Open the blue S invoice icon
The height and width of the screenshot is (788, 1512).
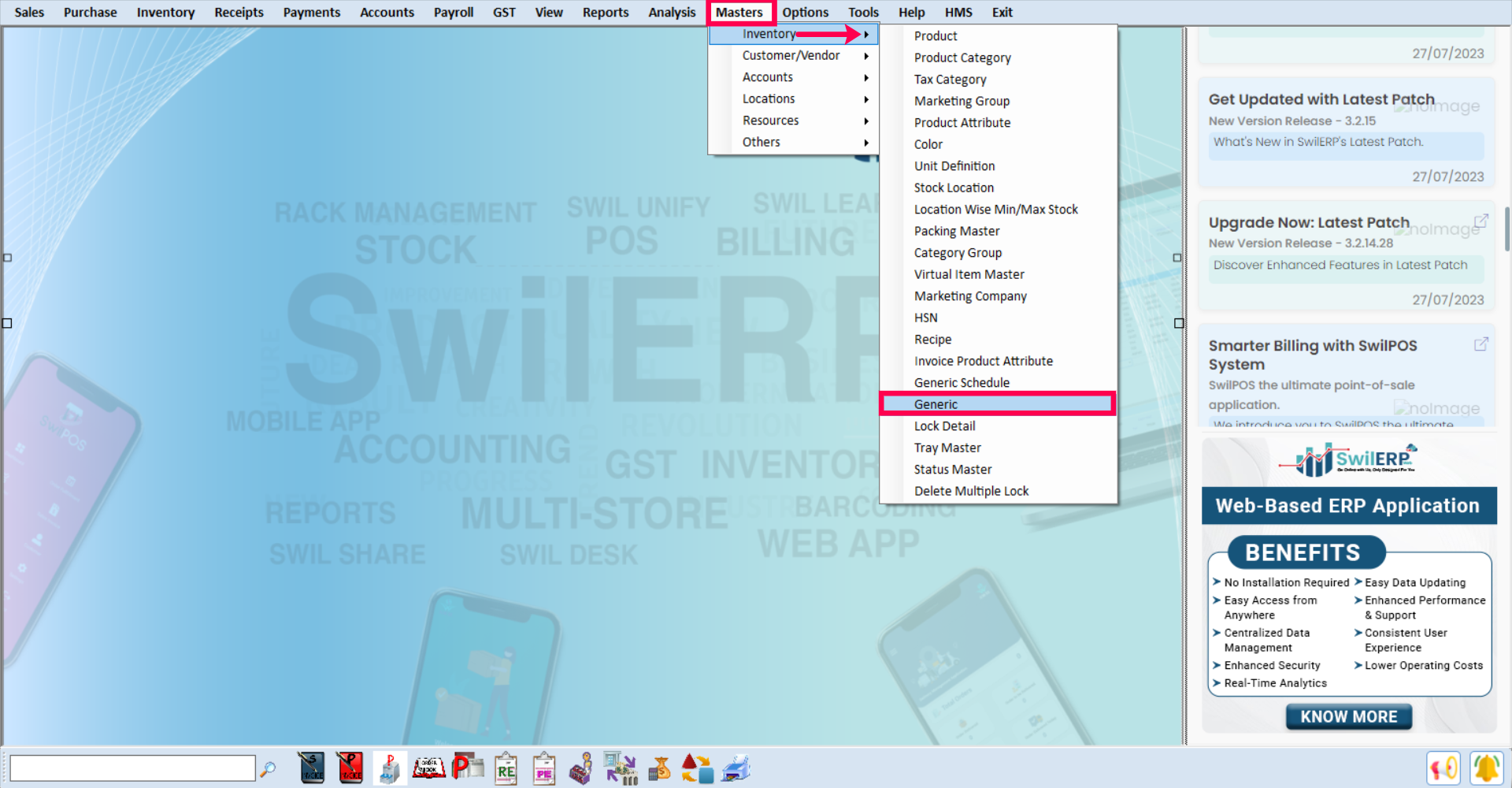[x=311, y=768]
